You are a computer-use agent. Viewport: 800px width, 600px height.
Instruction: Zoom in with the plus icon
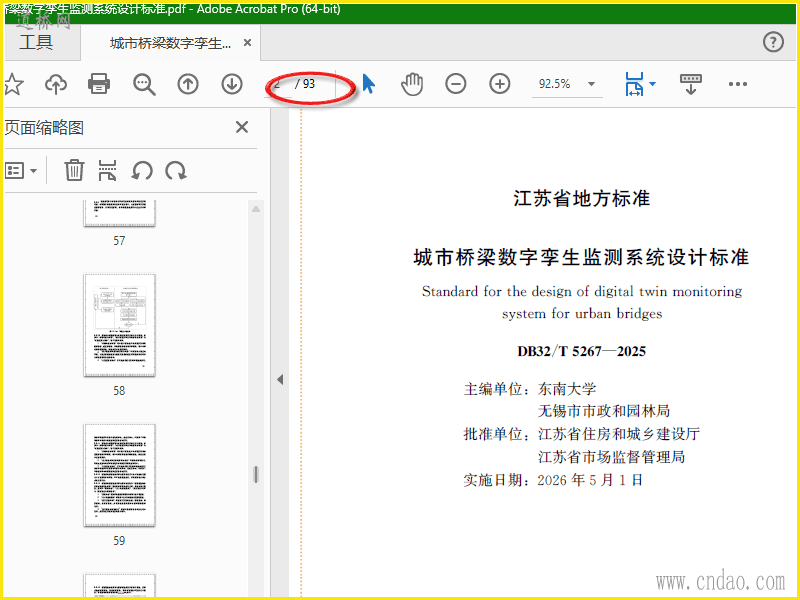pyautogui.click(x=499, y=84)
